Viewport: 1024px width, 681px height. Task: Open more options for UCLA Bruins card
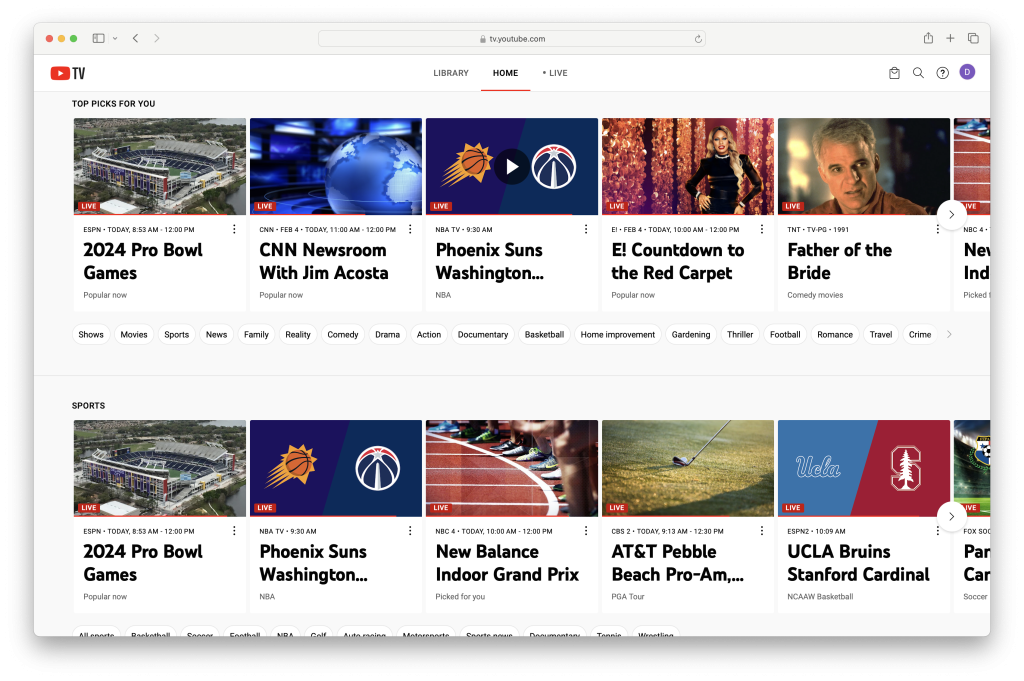coord(938,531)
